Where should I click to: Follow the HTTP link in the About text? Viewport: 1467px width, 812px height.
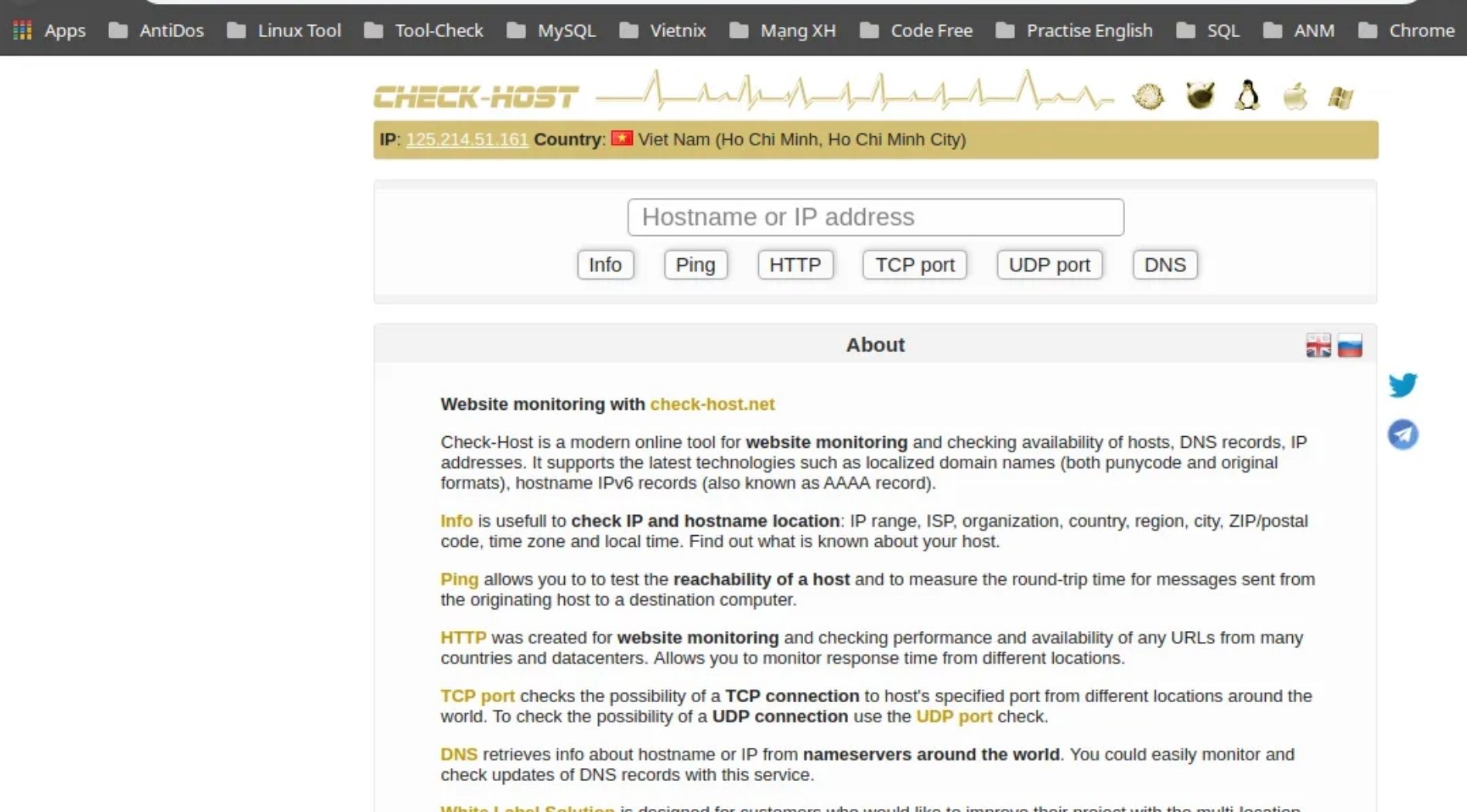point(463,637)
